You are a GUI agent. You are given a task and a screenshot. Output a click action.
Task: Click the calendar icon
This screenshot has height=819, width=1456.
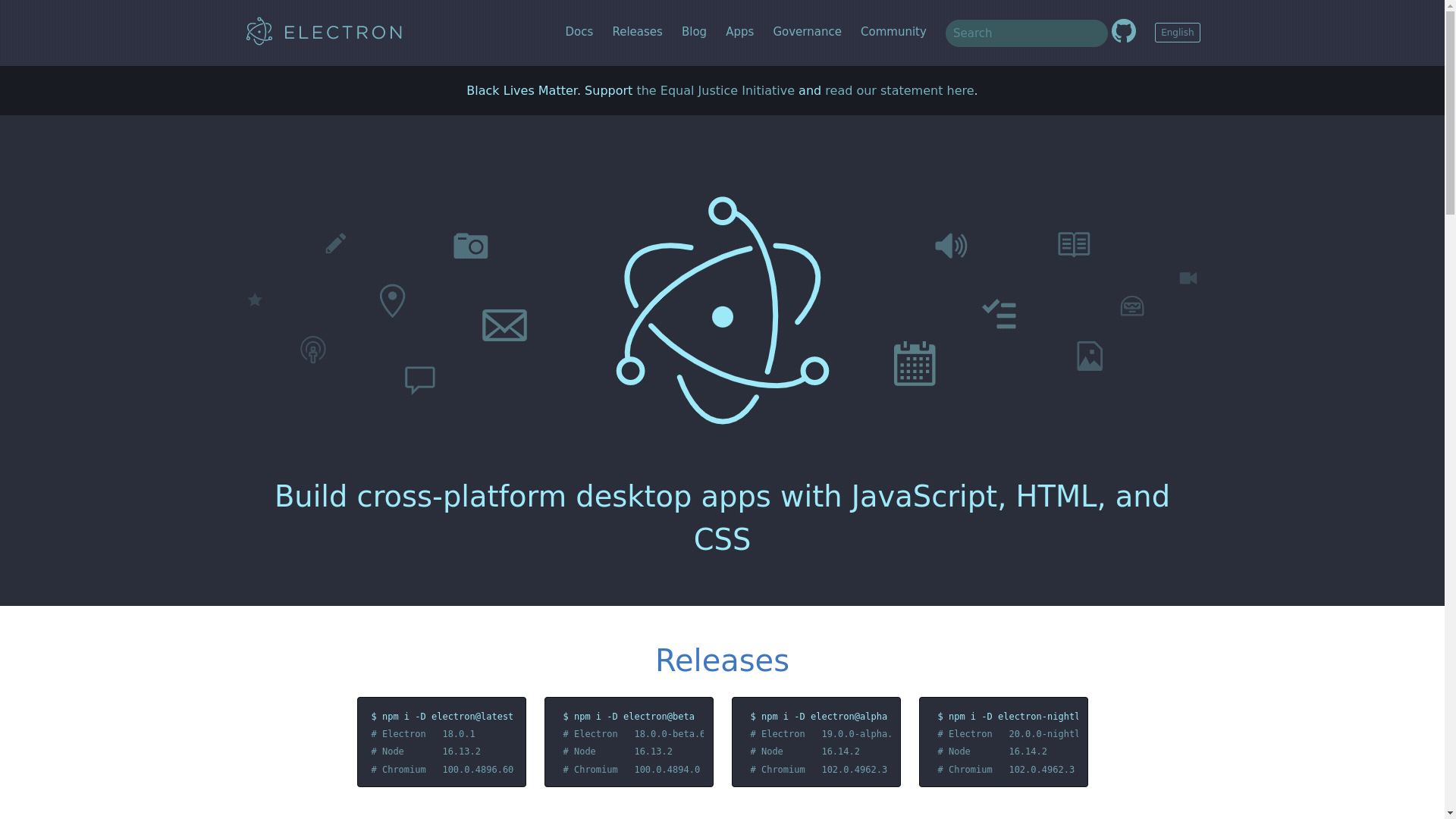coord(914,363)
